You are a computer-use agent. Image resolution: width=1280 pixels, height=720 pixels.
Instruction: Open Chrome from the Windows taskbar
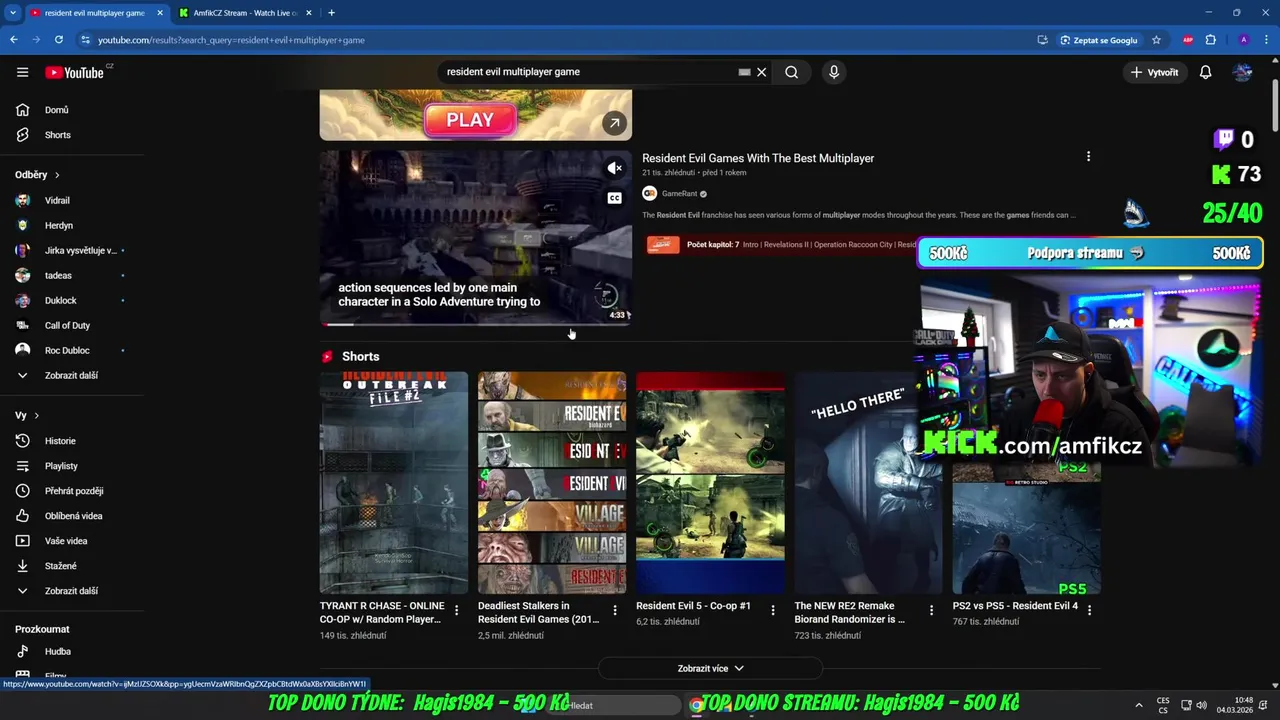pyautogui.click(x=696, y=705)
